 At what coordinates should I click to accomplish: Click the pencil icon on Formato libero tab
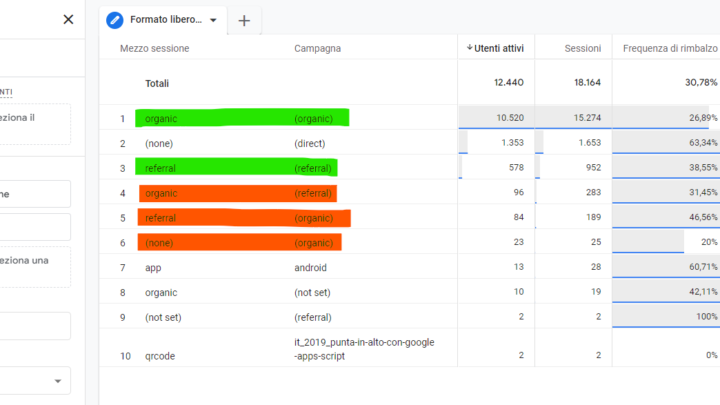[115, 20]
